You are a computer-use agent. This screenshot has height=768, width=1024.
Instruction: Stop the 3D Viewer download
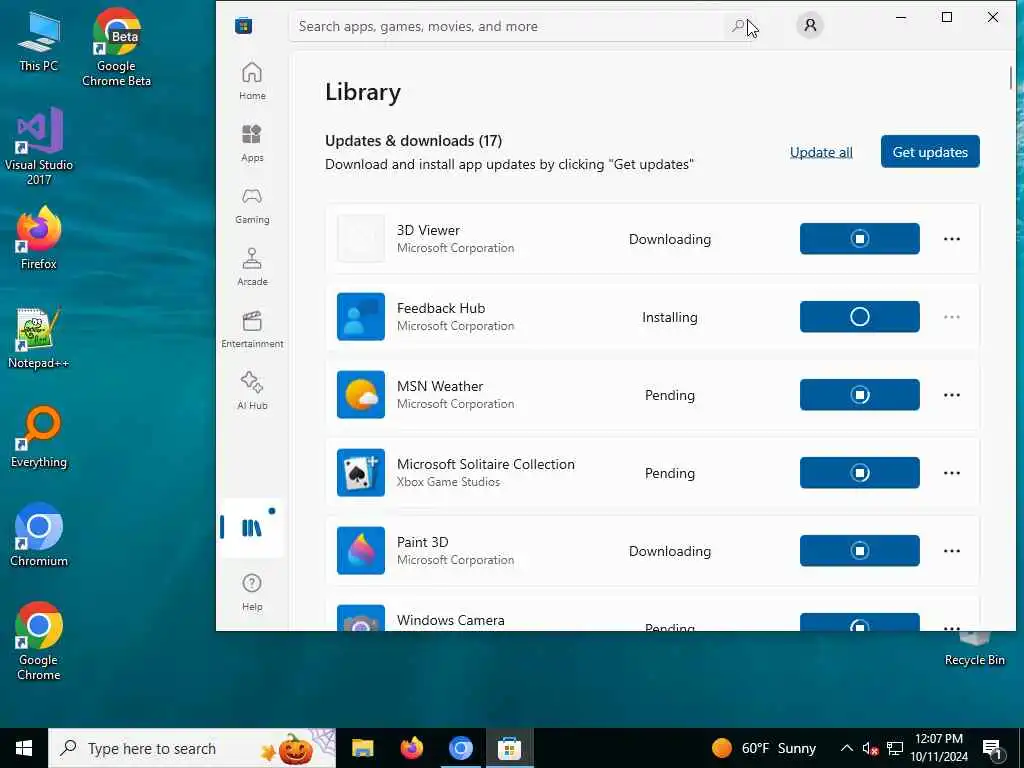click(x=859, y=239)
